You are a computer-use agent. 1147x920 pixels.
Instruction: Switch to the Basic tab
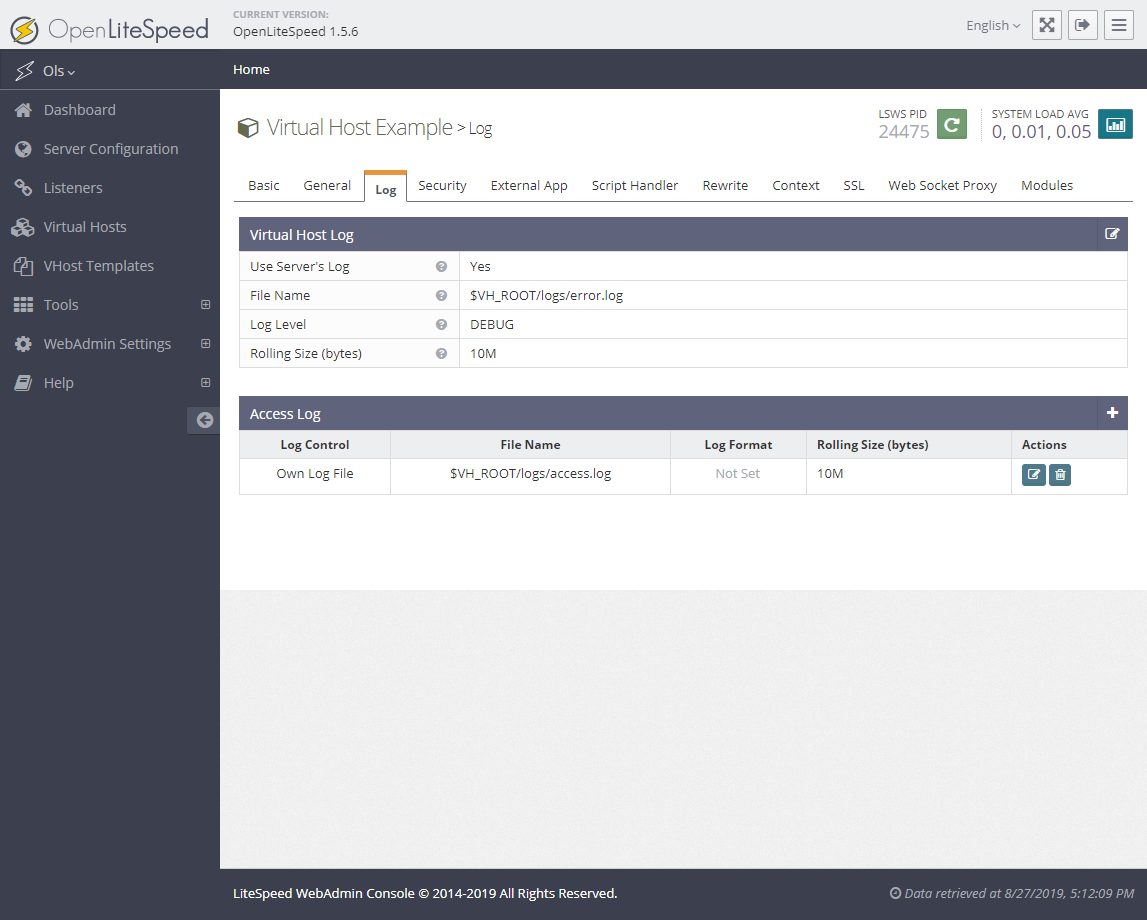(x=263, y=186)
